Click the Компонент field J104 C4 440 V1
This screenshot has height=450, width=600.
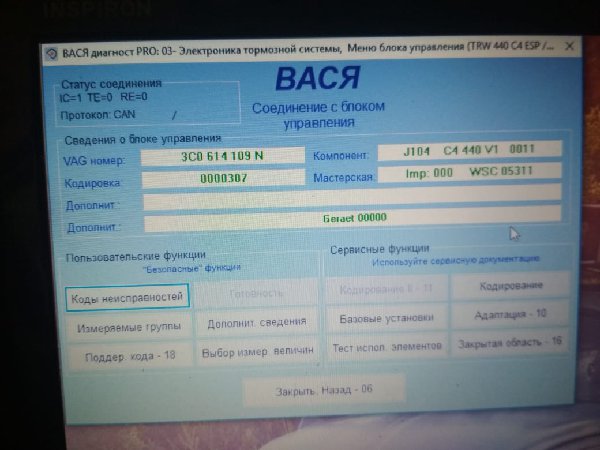[x=470, y=150]
